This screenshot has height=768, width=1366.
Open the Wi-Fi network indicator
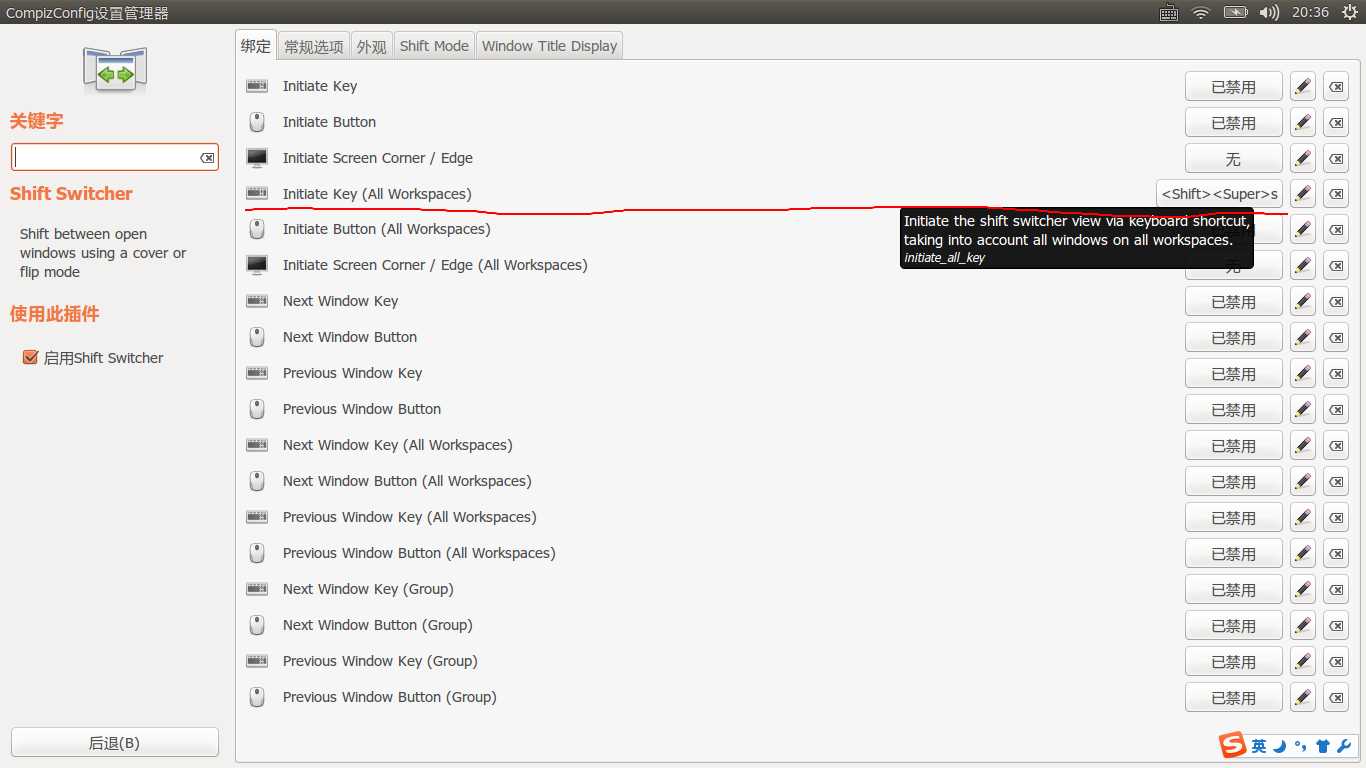pyautogui.click(x=1201, y=12)
